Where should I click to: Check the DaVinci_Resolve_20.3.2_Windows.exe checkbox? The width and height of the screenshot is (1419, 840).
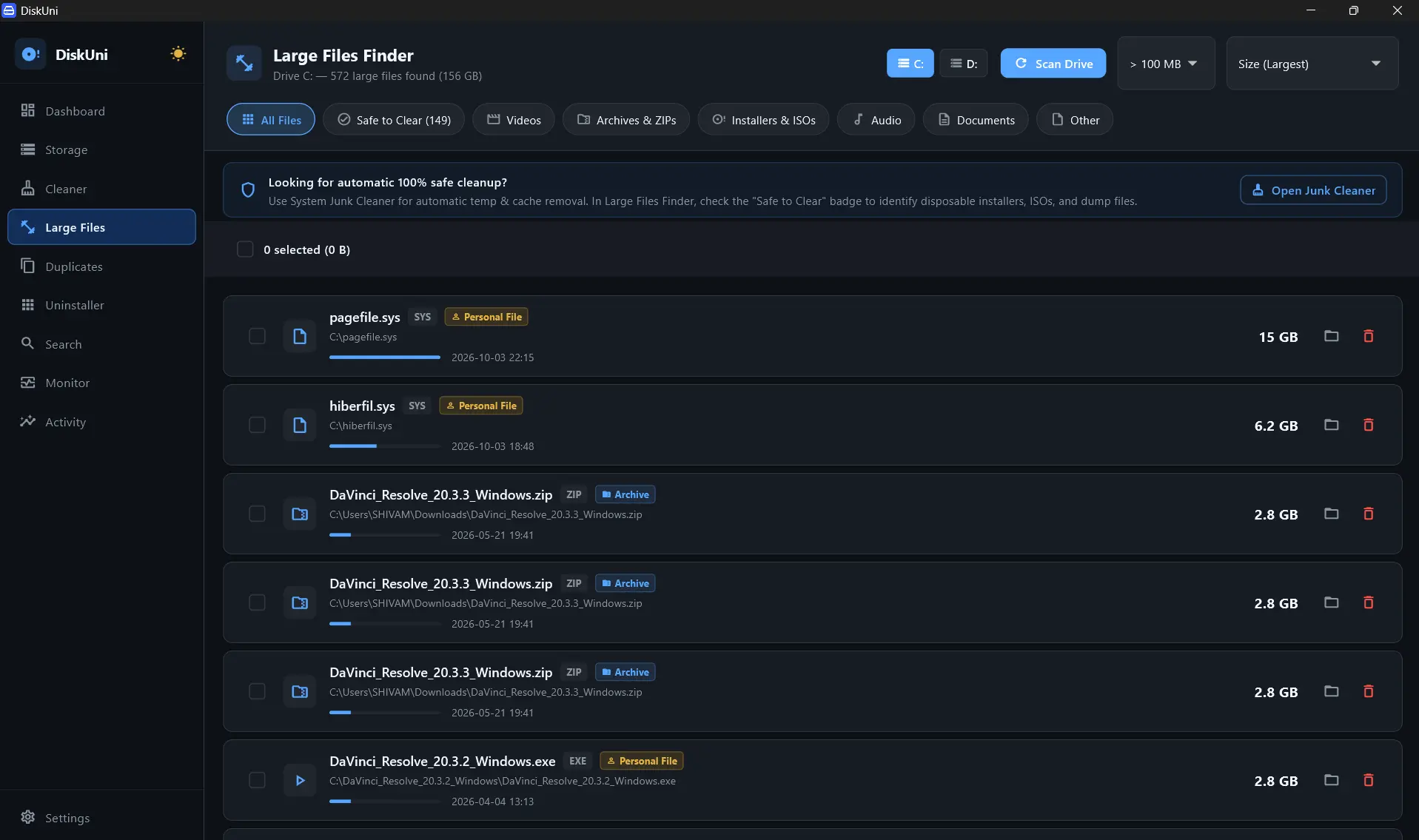click(x=257, y=780)
